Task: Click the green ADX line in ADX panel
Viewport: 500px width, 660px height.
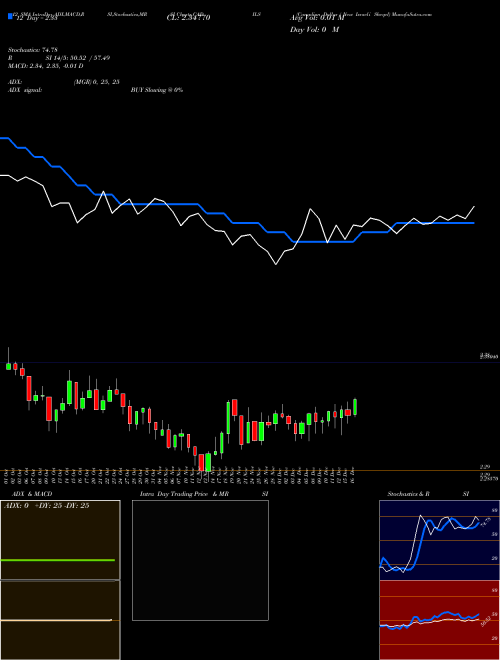Action: point(58,560)
